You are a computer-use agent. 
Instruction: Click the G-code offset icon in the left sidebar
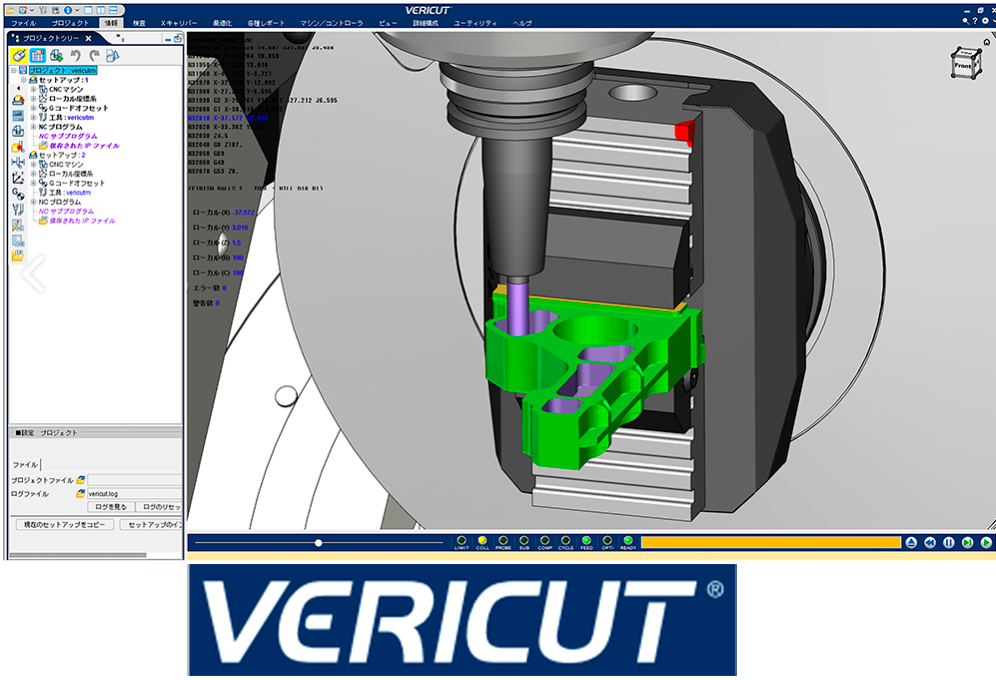point(18,194)
